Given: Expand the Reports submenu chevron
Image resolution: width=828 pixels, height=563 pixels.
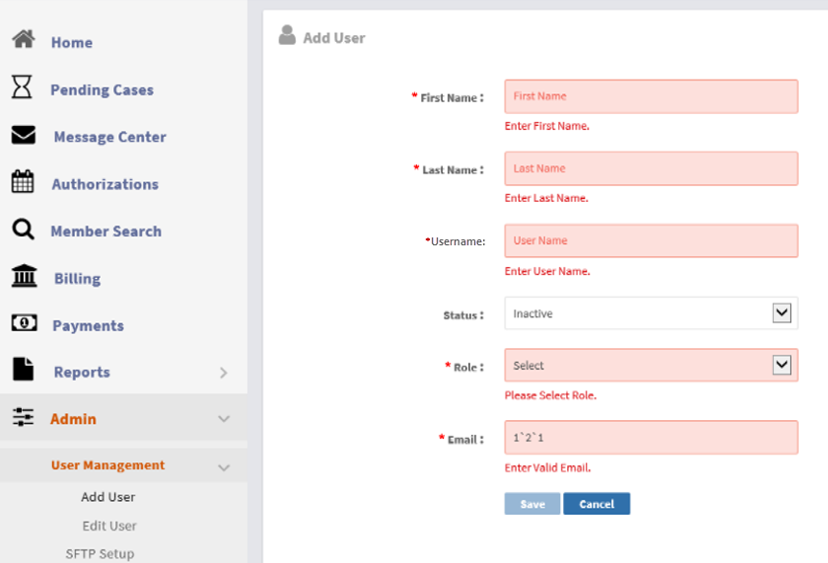Looking at the screenshot, I should (x=224, y=373).
